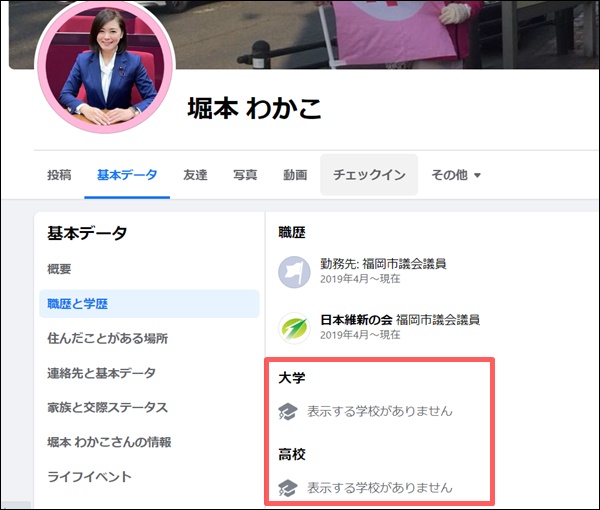Open 家族と交際ステータス section

[108, 407]
